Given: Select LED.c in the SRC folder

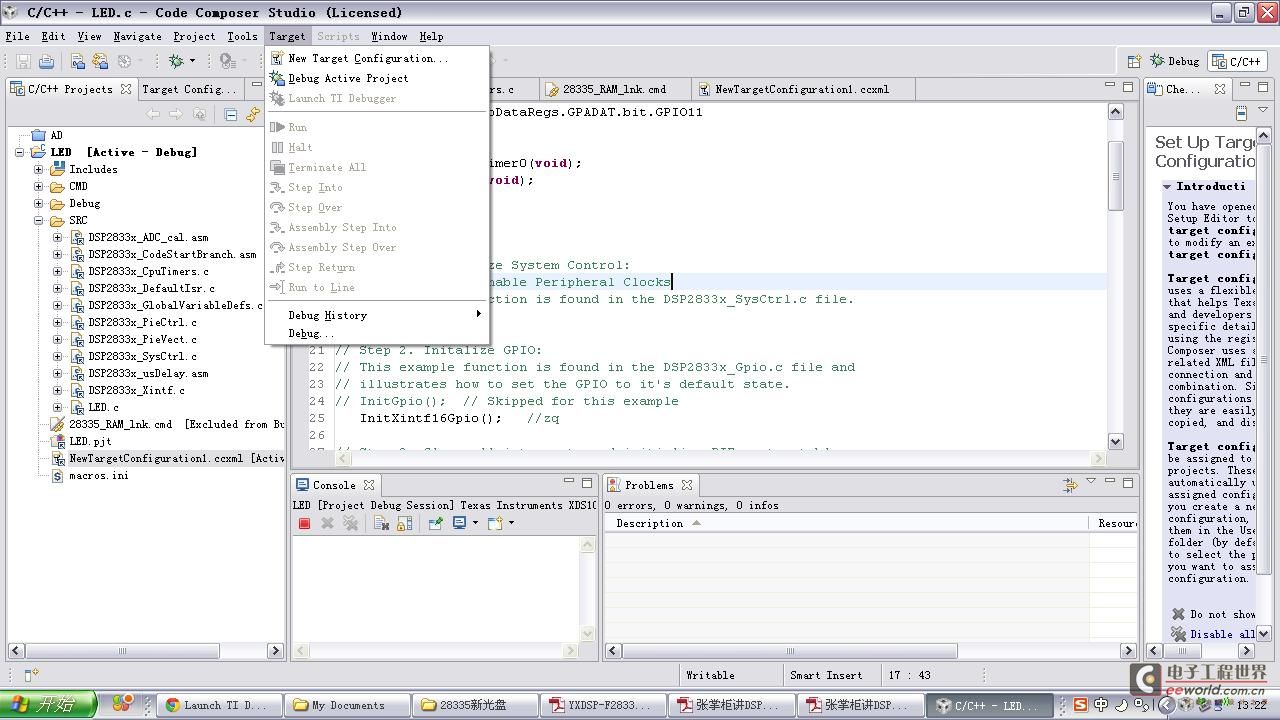Looking at the screenshot, I should (x=103, y=407).
